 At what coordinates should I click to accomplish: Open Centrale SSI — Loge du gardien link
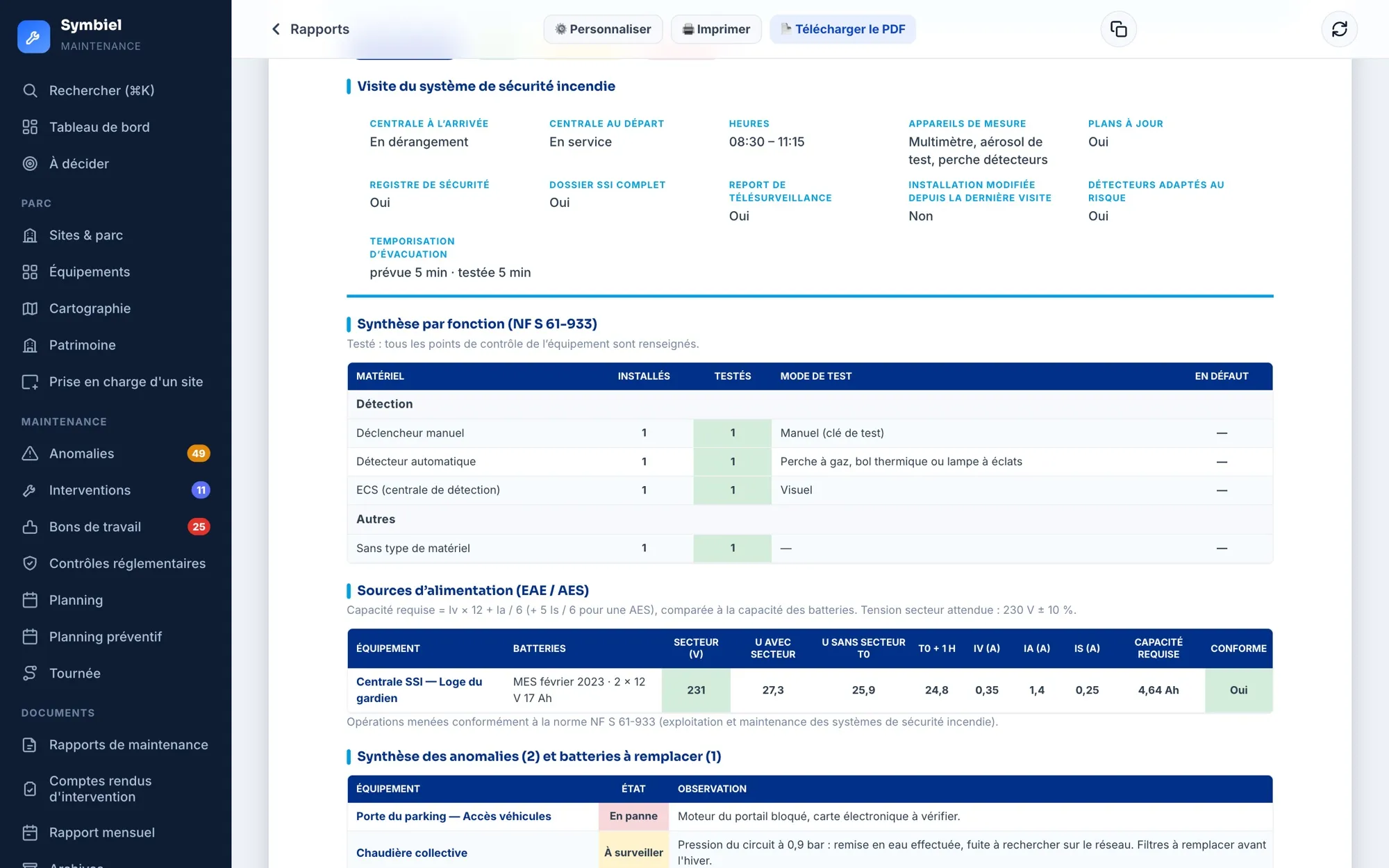pos(419,690)
